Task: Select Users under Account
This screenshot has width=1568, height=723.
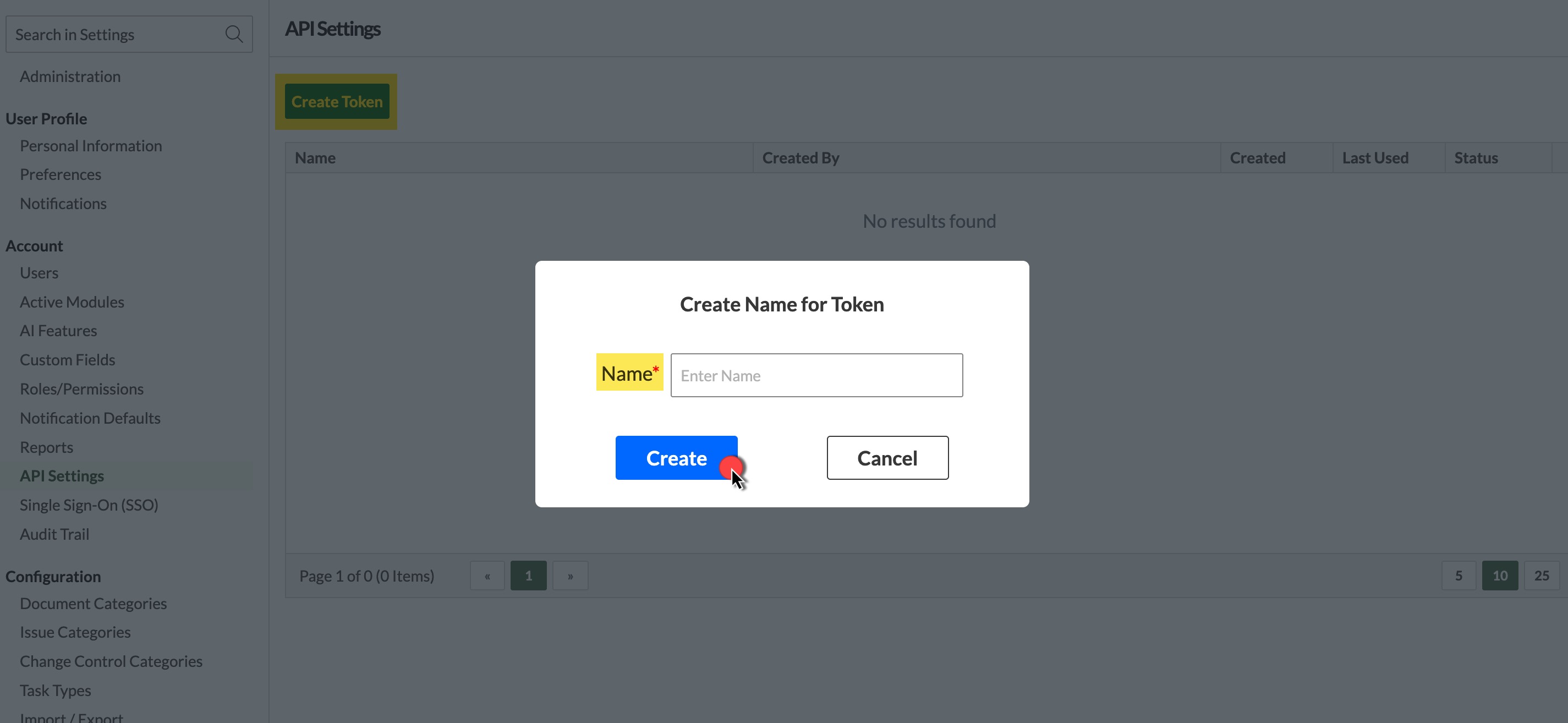Action: coord(39,273)
